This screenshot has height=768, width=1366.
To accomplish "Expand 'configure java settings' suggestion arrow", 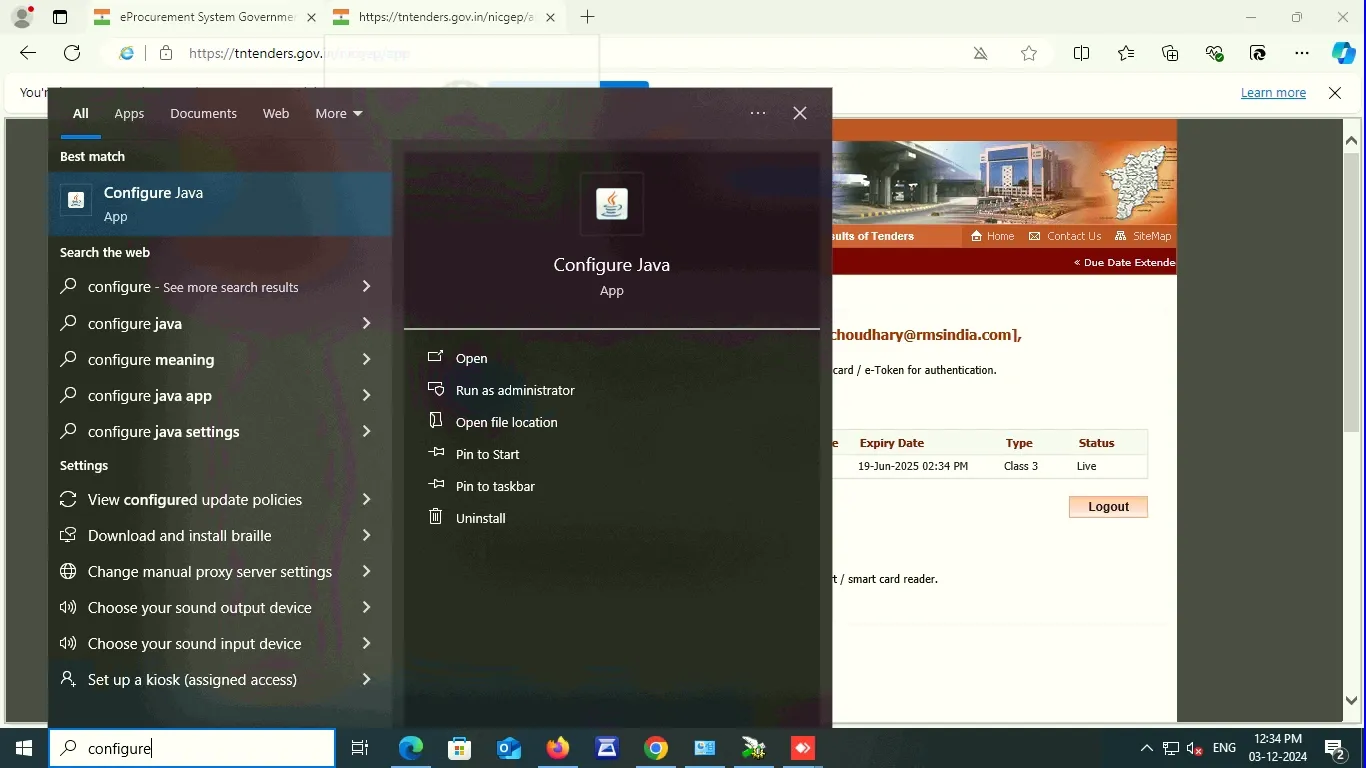I will [x=366, y=431].
